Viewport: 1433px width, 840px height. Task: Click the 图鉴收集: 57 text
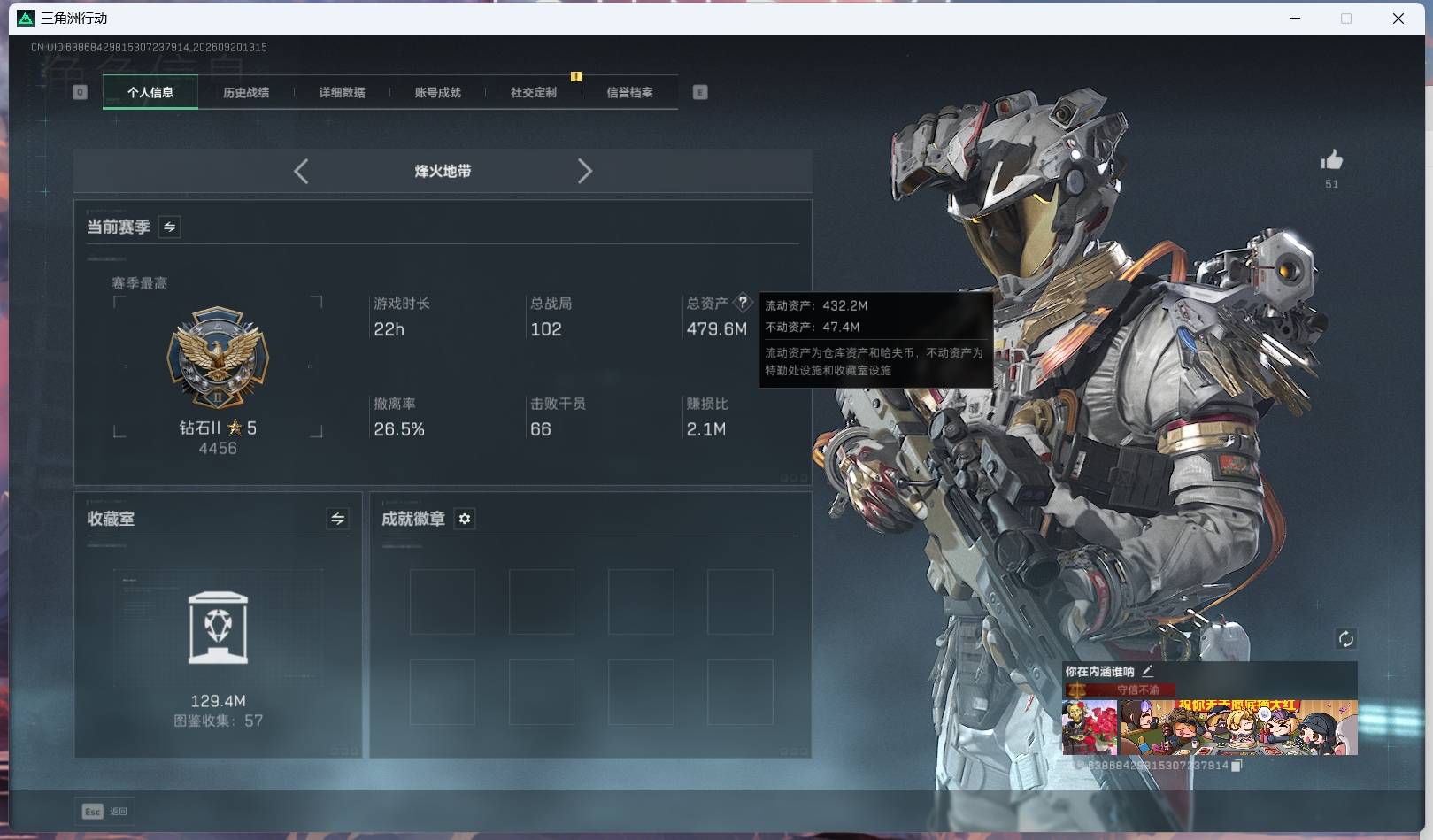(218, 721)
